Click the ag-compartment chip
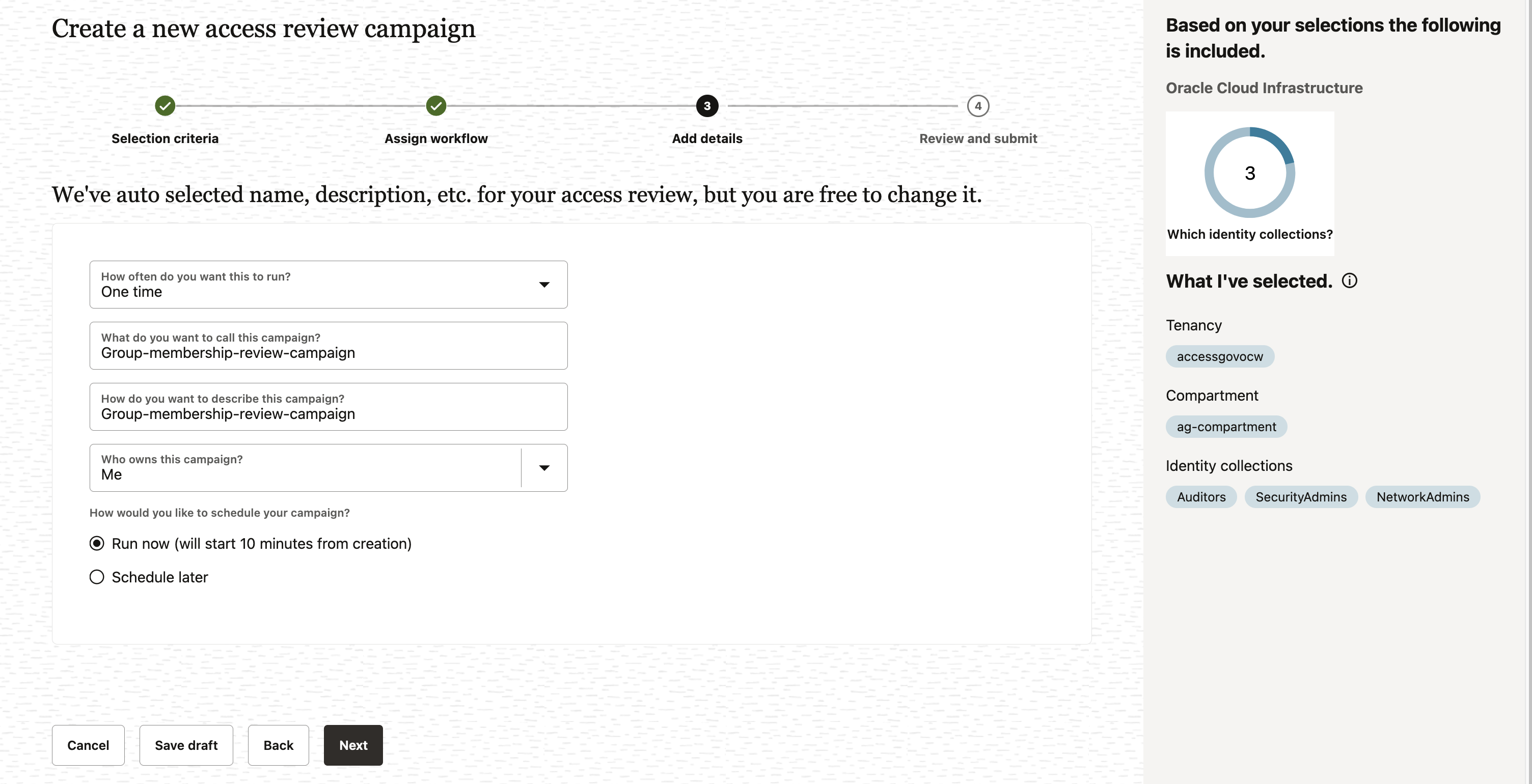 (1226, 426)
